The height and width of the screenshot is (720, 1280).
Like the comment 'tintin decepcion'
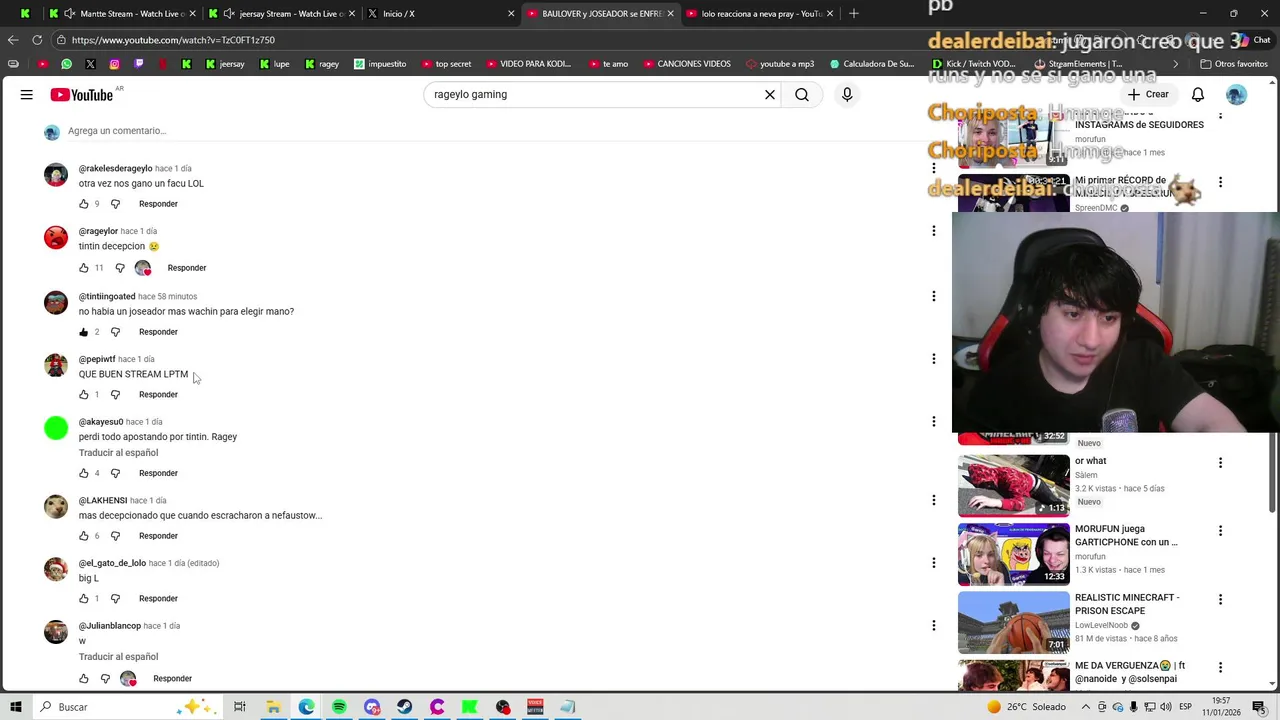(84, 268)
